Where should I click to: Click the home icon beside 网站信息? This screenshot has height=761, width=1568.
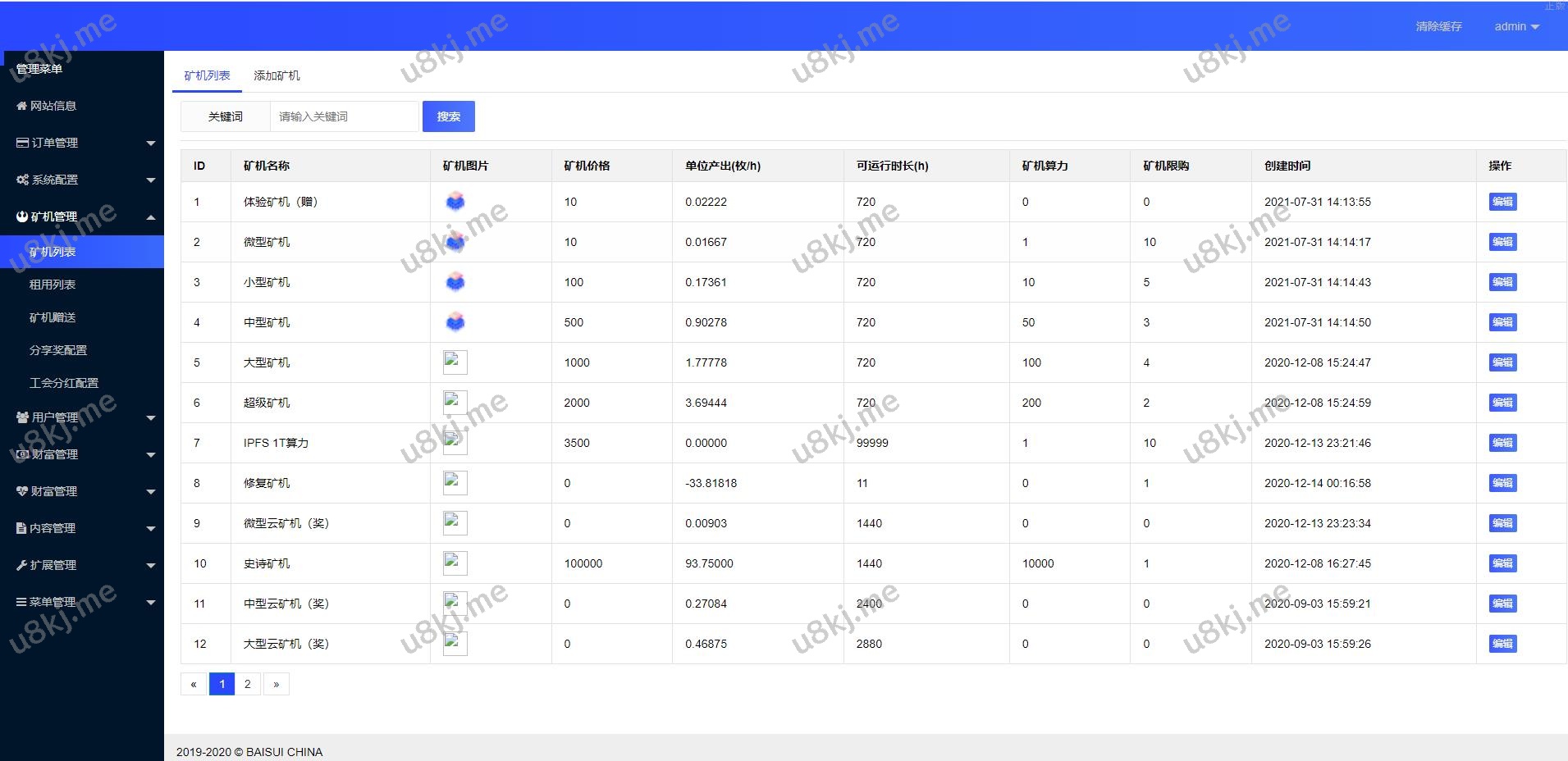tap(22, 106)
